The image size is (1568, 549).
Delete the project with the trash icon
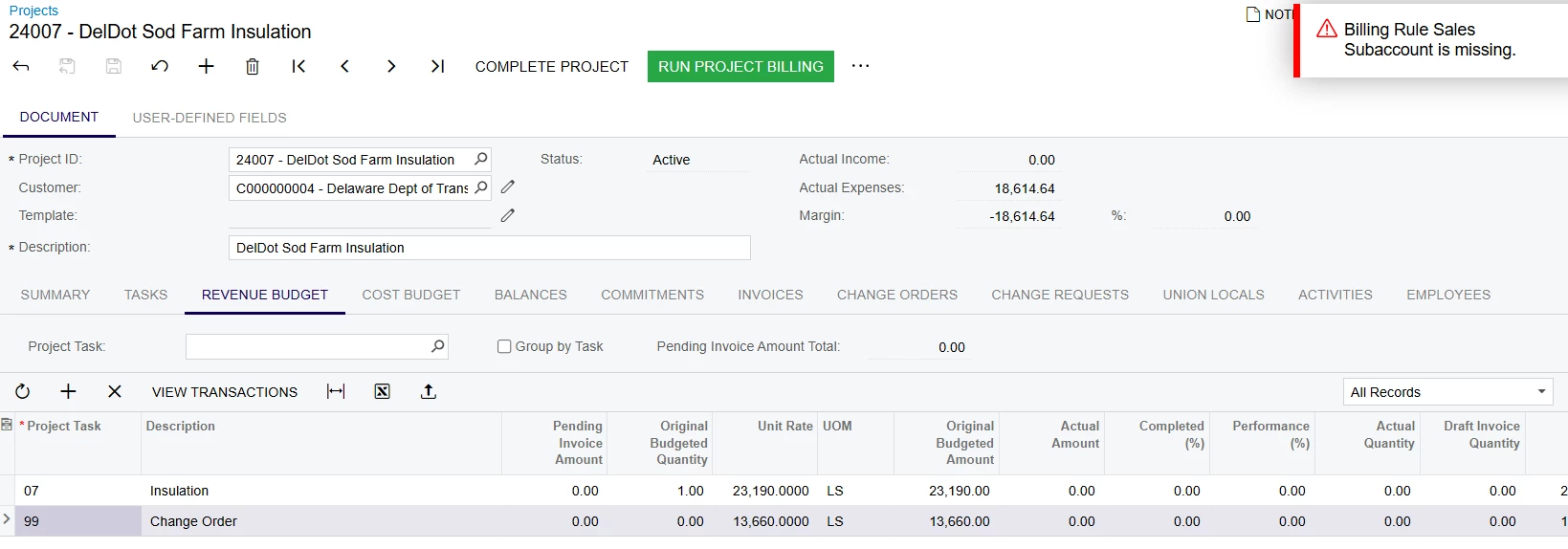pyautogui.click(x=253, y=66)
